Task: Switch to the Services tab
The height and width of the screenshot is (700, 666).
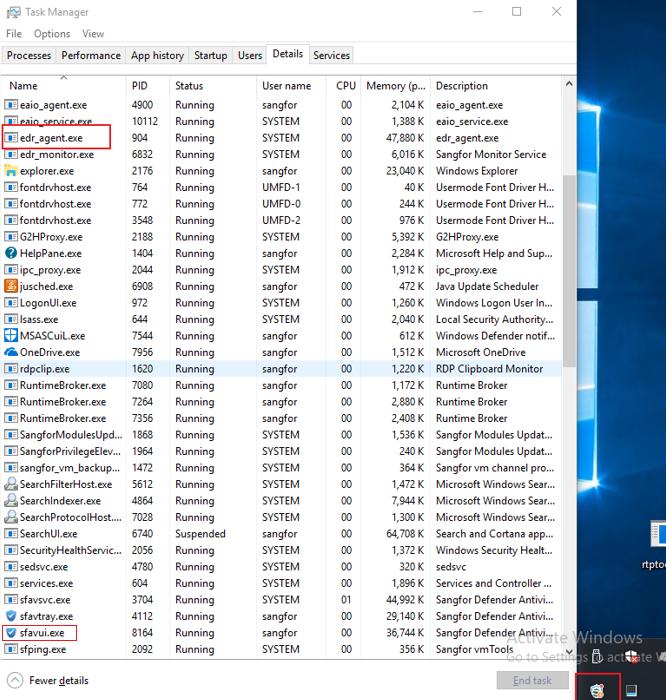Action: pyautogui.click(x=331, y=56)
